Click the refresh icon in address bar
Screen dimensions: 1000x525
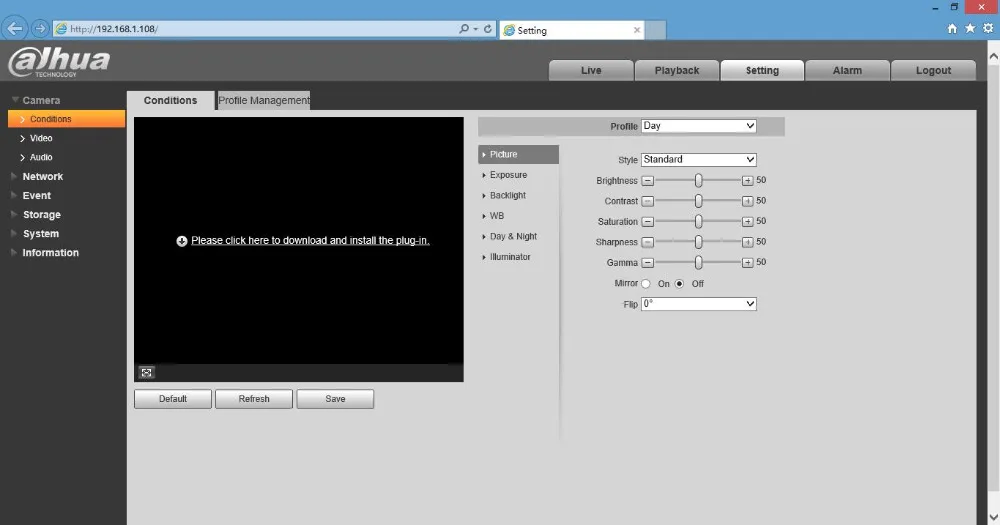coord(488,29)
